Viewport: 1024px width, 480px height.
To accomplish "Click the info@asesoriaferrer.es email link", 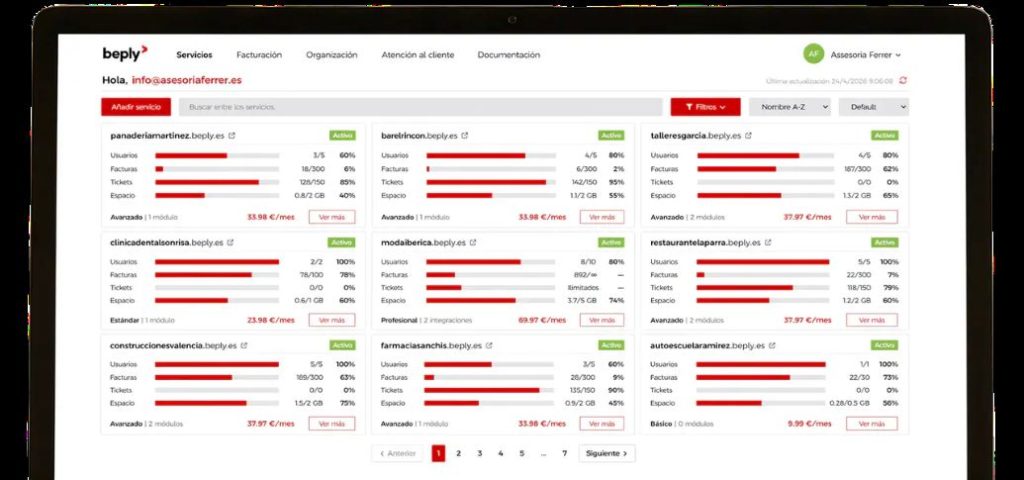I will 187,80.
